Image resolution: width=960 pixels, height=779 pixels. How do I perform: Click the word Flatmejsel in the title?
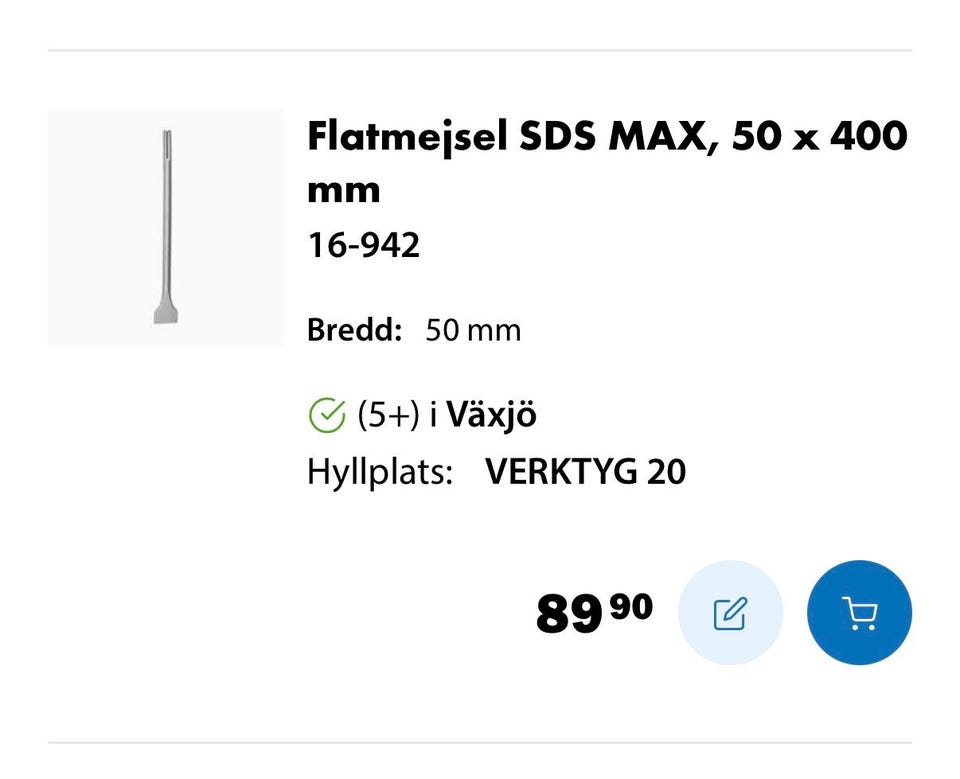(x=408, y=135)
